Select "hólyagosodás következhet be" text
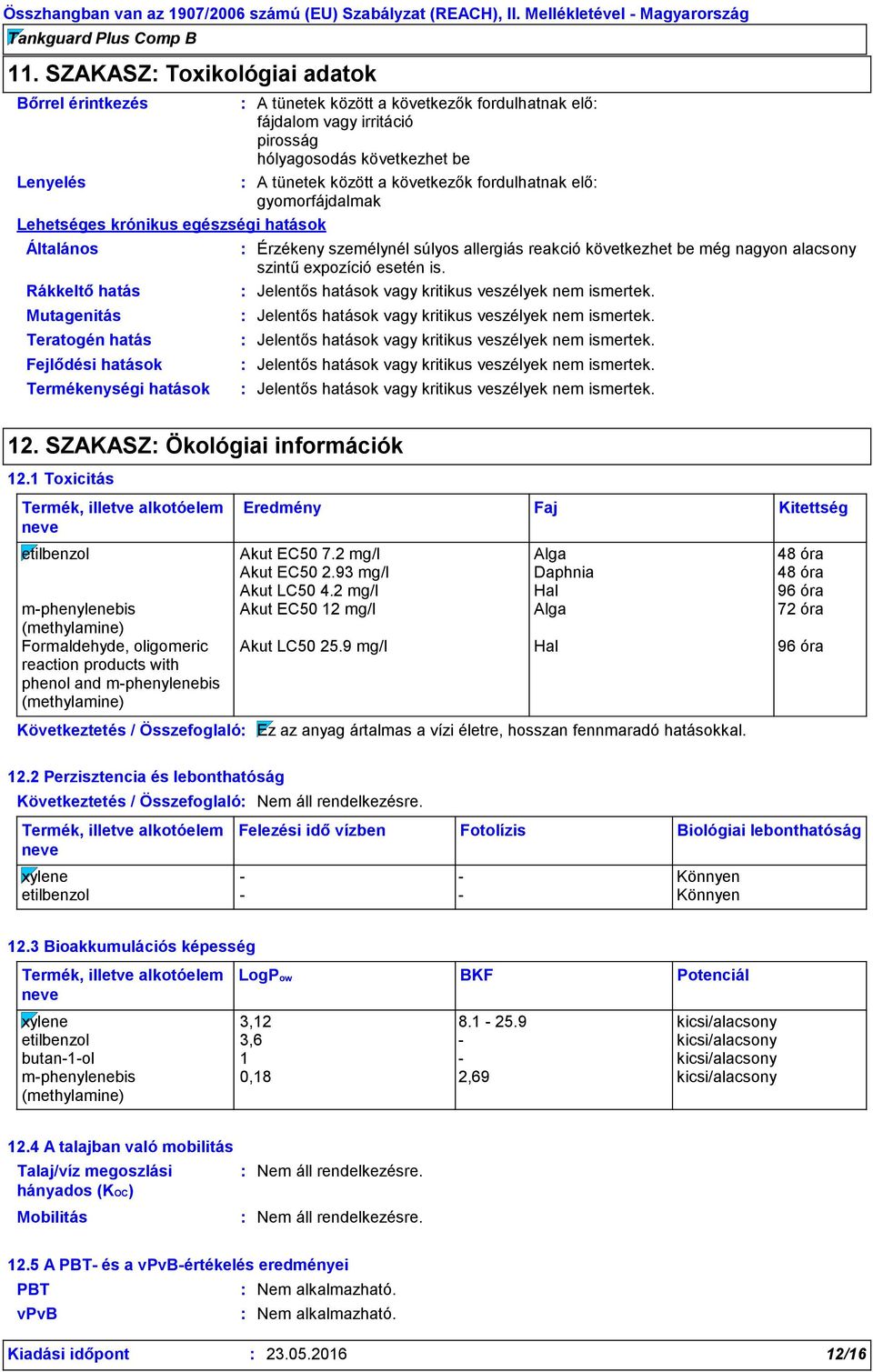The width and height of the screenshot is (873, 1372). coord(363,159)
